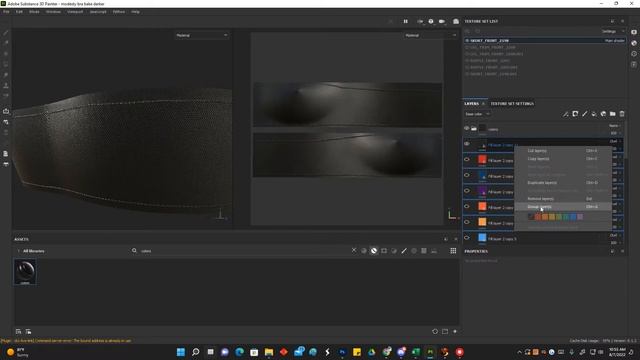Open the Settings dropdown in Texture Set List
640x360 pixels.
point(612,31)
